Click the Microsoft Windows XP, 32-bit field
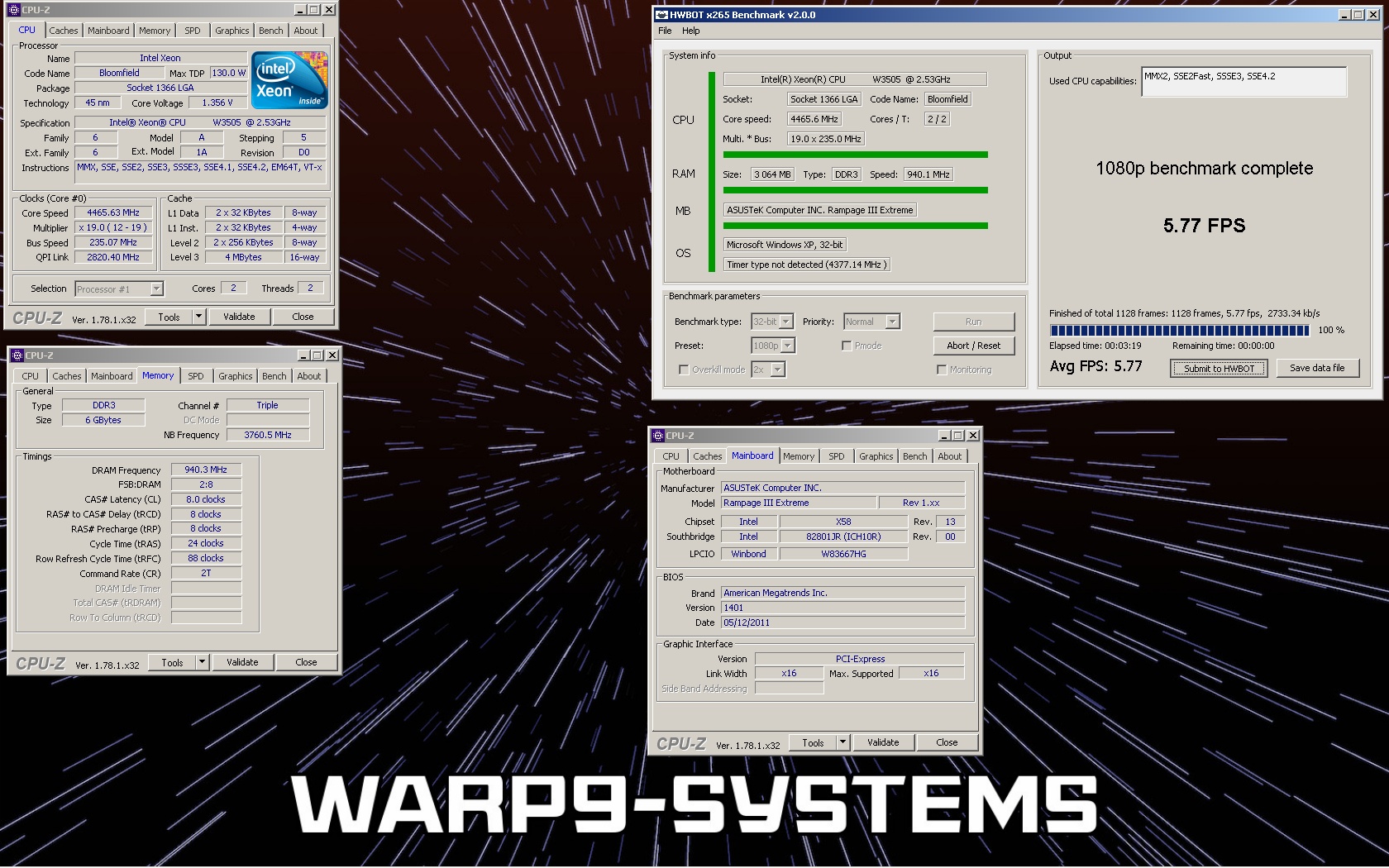This screenshot has height=868, width=1389. (x=785, y=245)
